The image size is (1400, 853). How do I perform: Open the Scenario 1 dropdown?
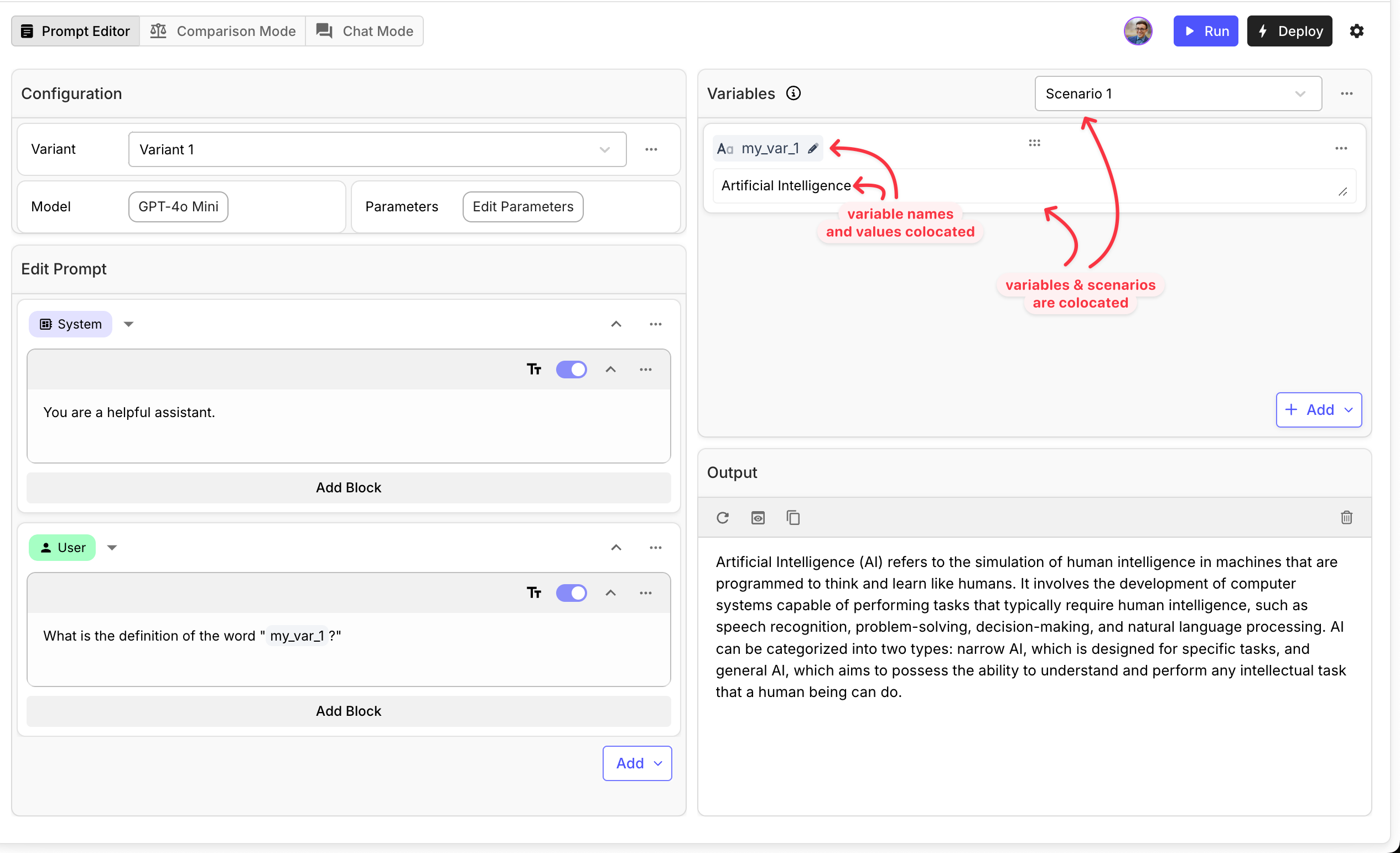pyautogui.click(x=1178, y=93)
